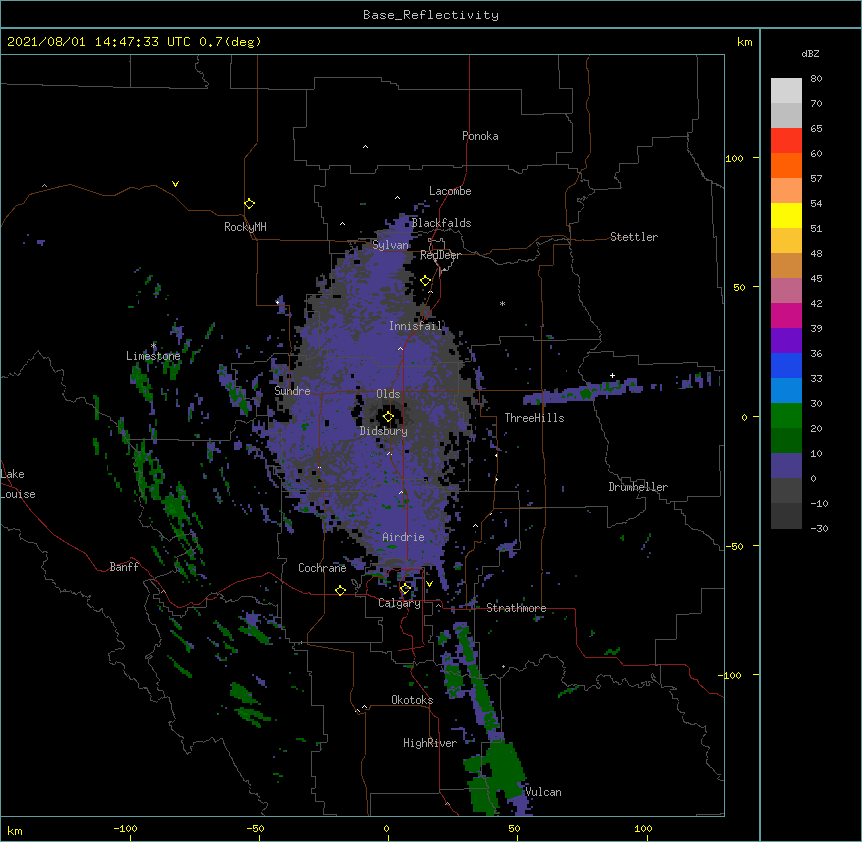The image size is (862, 842).
Task: Click the Stettler city label
Action: pyautogui.click(x=634, y=237)
